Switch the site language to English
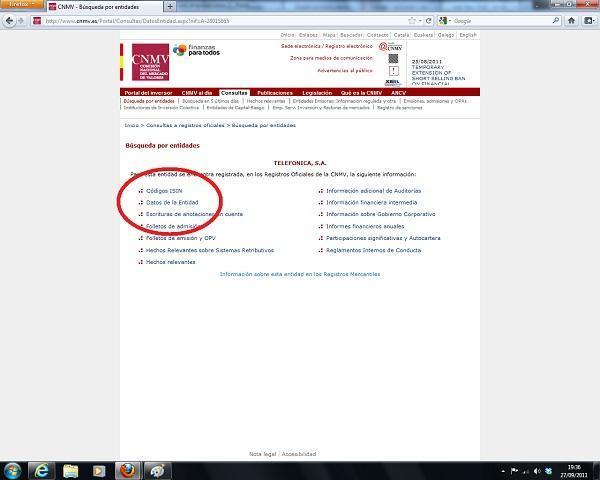Viewport: 600px width, 480px height. [468, 35]
